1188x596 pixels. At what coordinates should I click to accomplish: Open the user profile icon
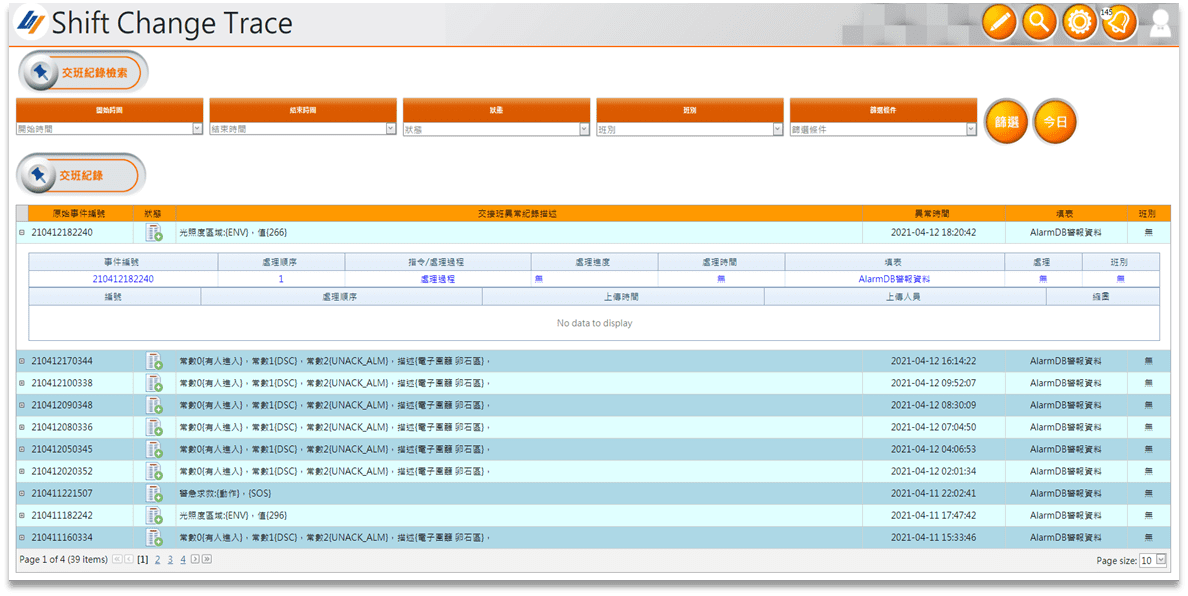point(1160,24)
